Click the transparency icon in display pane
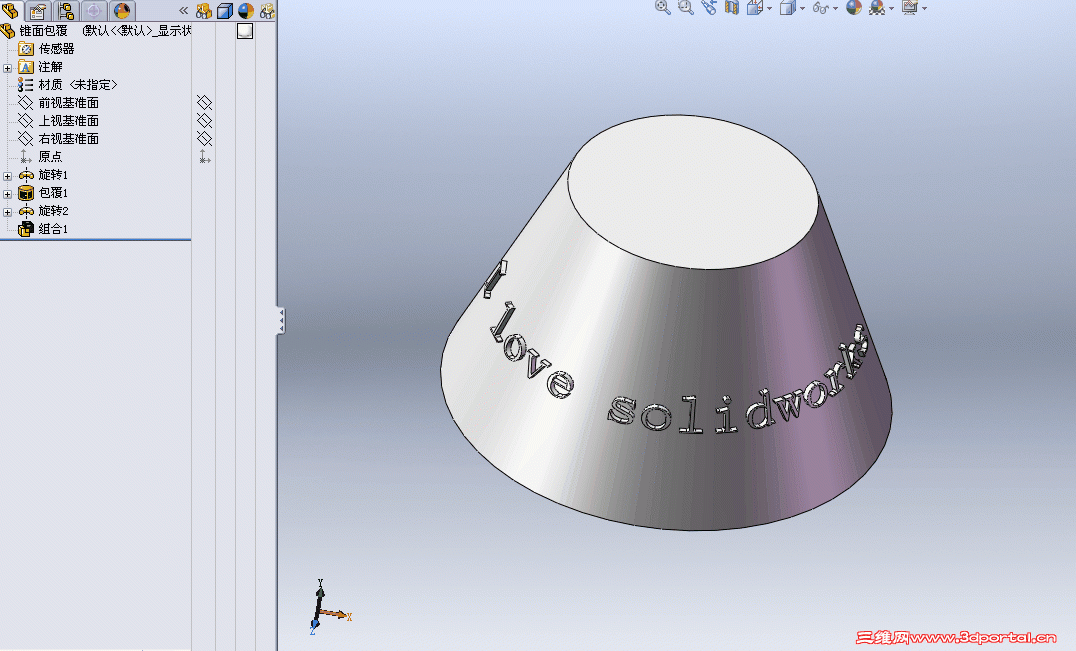The height and width of the screenshot is (651, 1076). point(267,10)
